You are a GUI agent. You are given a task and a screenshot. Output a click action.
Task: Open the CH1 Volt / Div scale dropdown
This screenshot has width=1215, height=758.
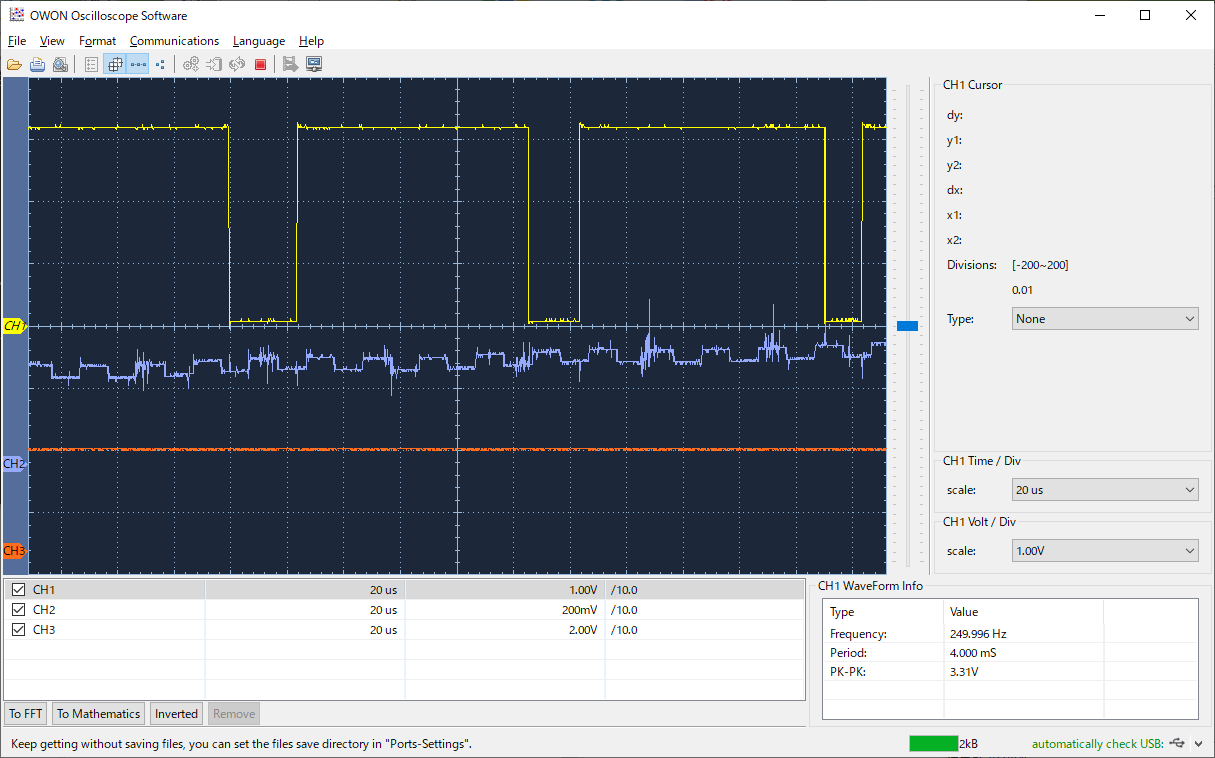[x=1104, y=551]
